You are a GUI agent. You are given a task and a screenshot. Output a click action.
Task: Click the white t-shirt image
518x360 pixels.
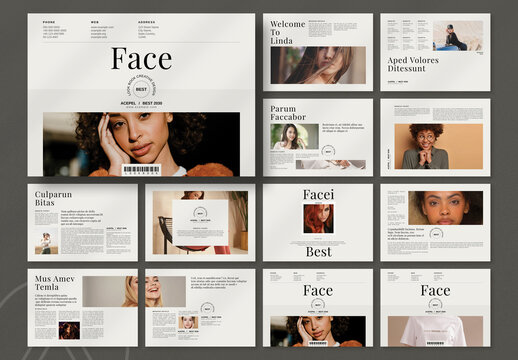pos(435,331)
